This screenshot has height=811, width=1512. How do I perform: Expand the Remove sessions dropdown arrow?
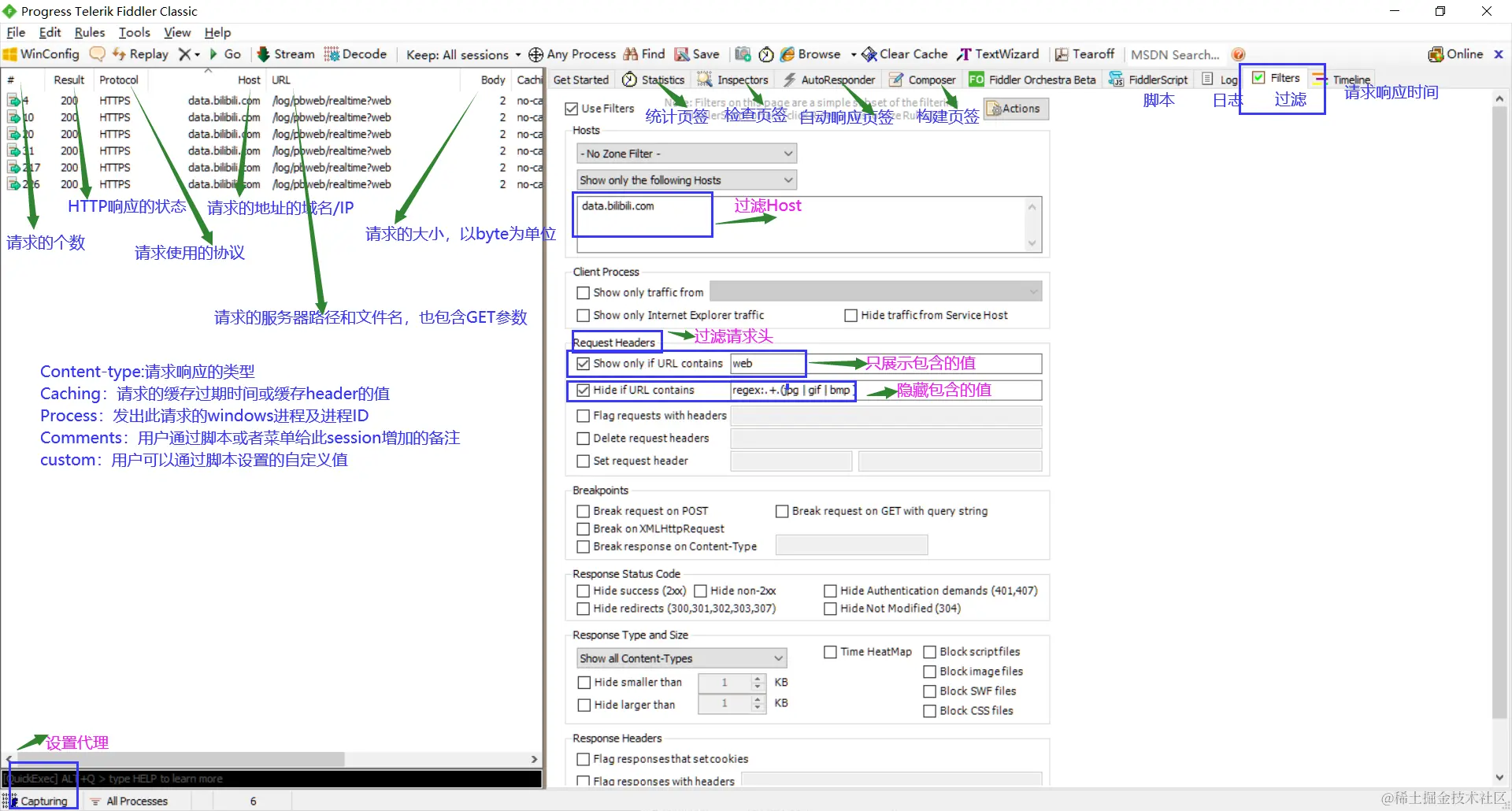point(198,54)
